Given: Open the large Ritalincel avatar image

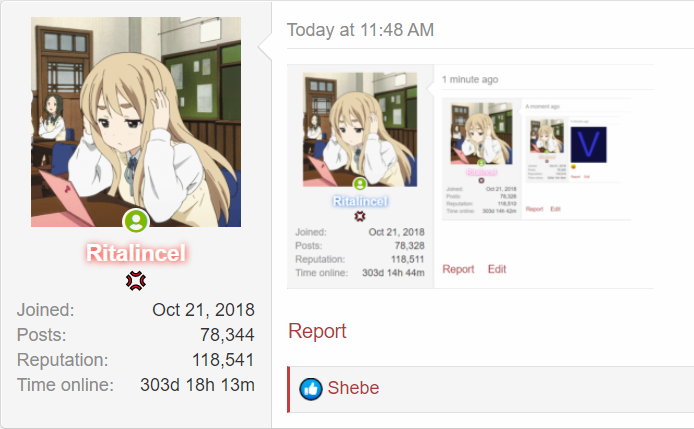Looking at the screenshot, I should [136, 122].
